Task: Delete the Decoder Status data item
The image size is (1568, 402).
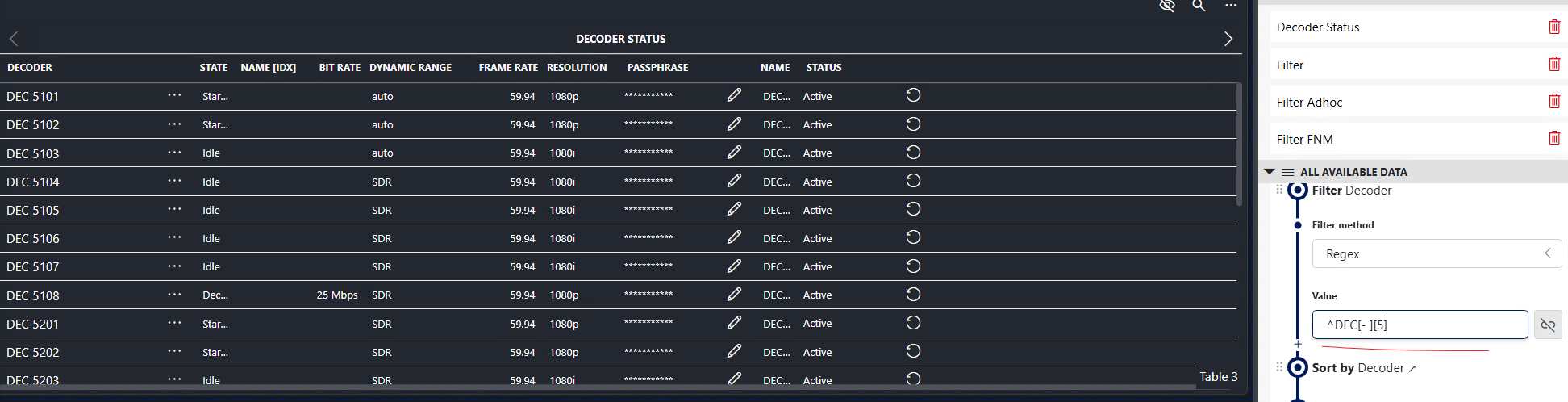Action: tap(1553, 27)
